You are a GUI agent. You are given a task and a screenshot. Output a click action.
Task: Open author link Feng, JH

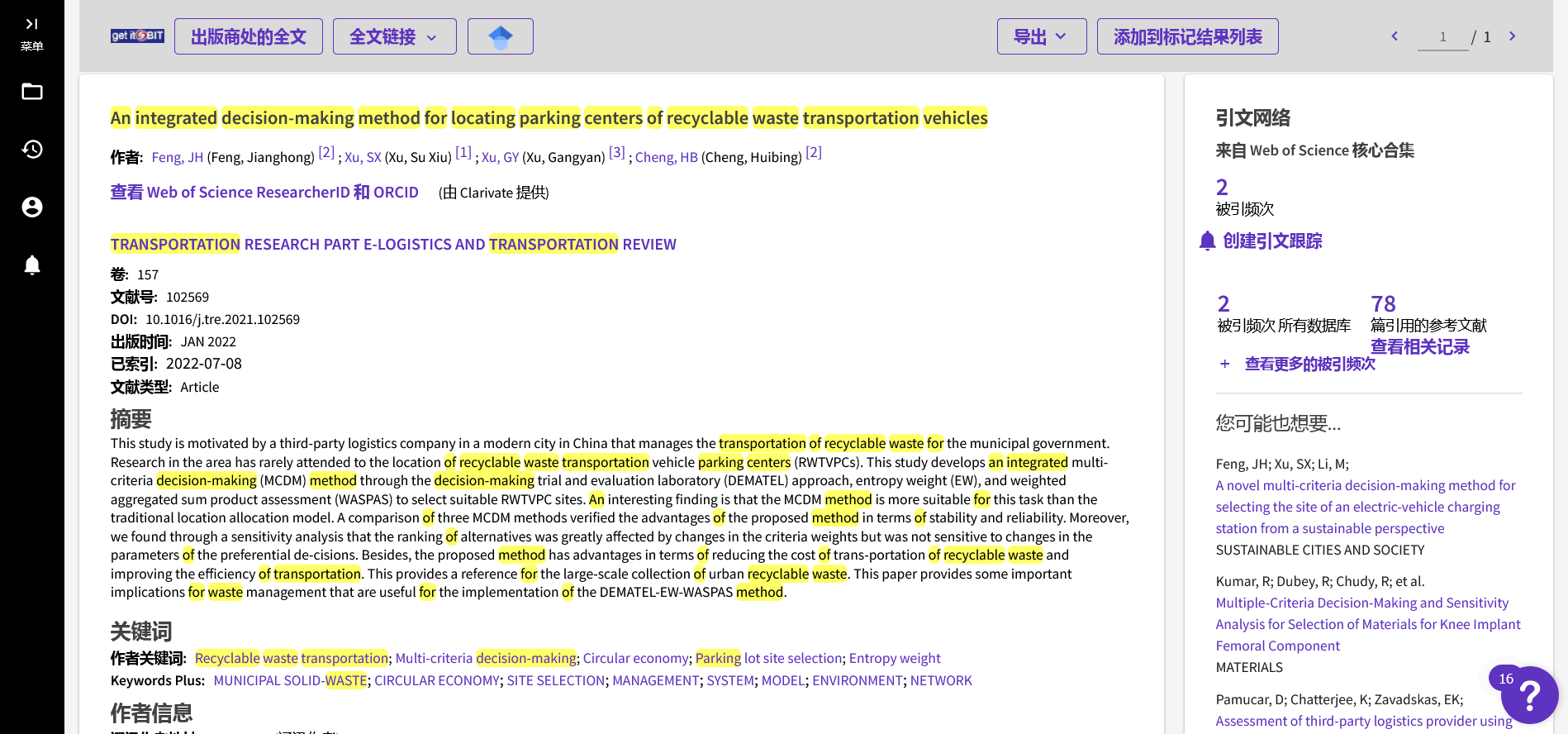pos(177,157)
